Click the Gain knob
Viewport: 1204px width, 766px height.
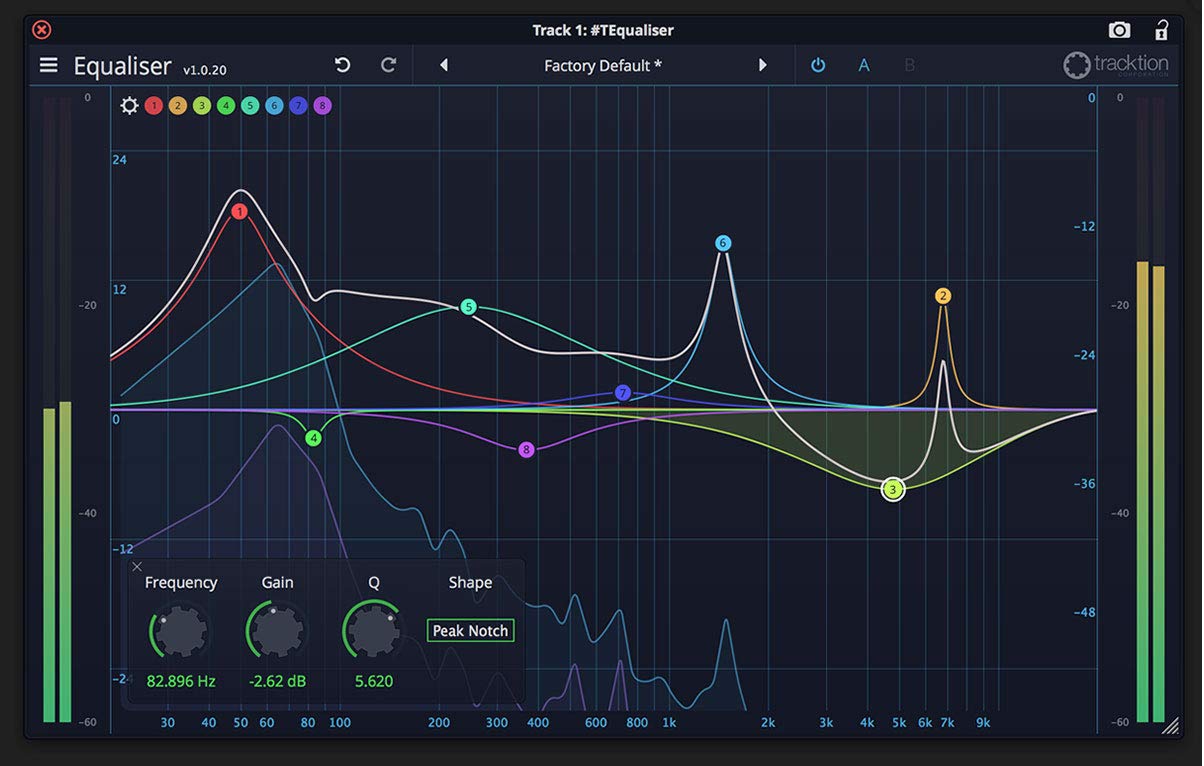pyautogui.click(x=277, y=630)
